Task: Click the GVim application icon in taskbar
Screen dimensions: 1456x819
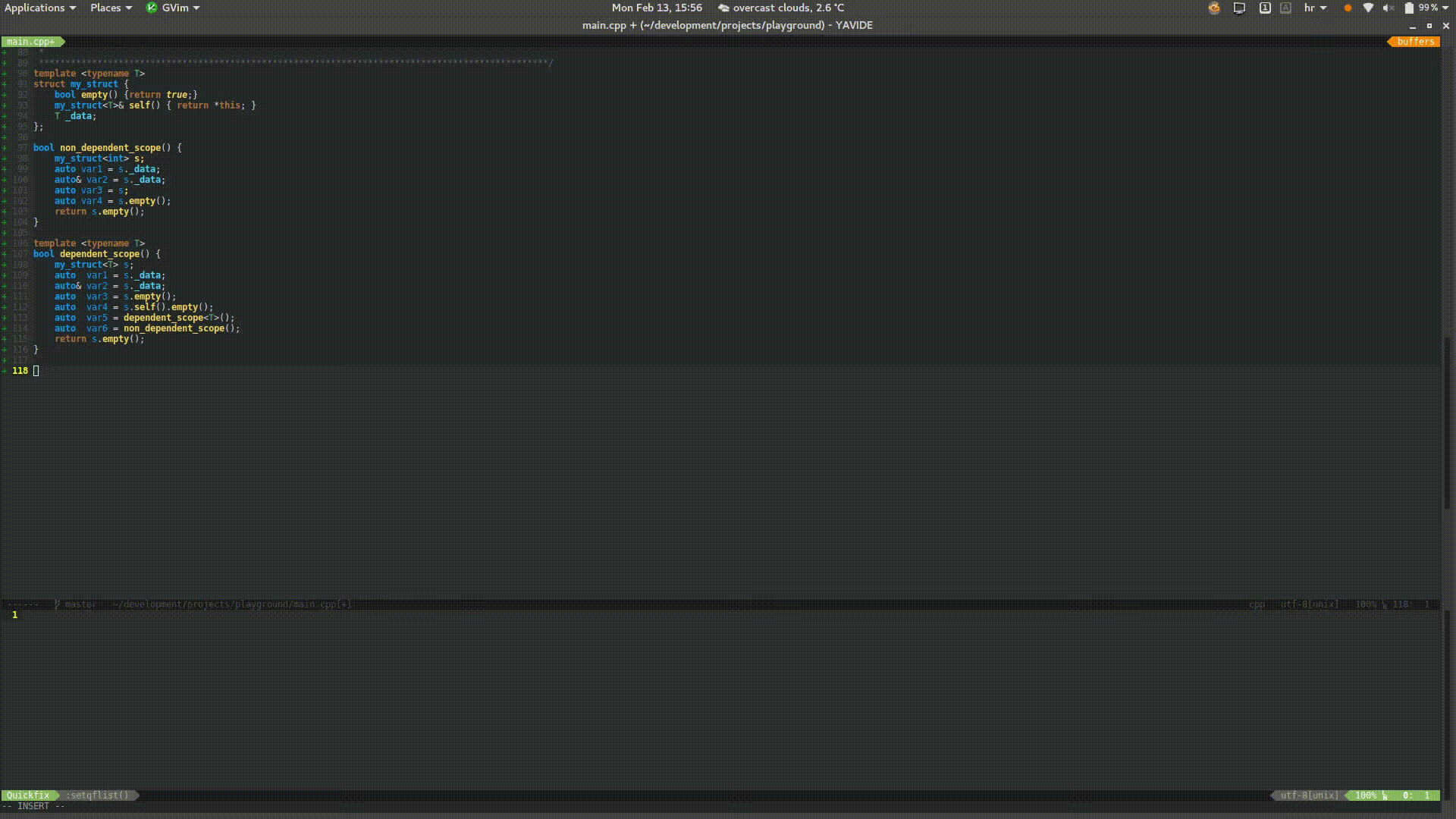Action: [x=151, y=8]
